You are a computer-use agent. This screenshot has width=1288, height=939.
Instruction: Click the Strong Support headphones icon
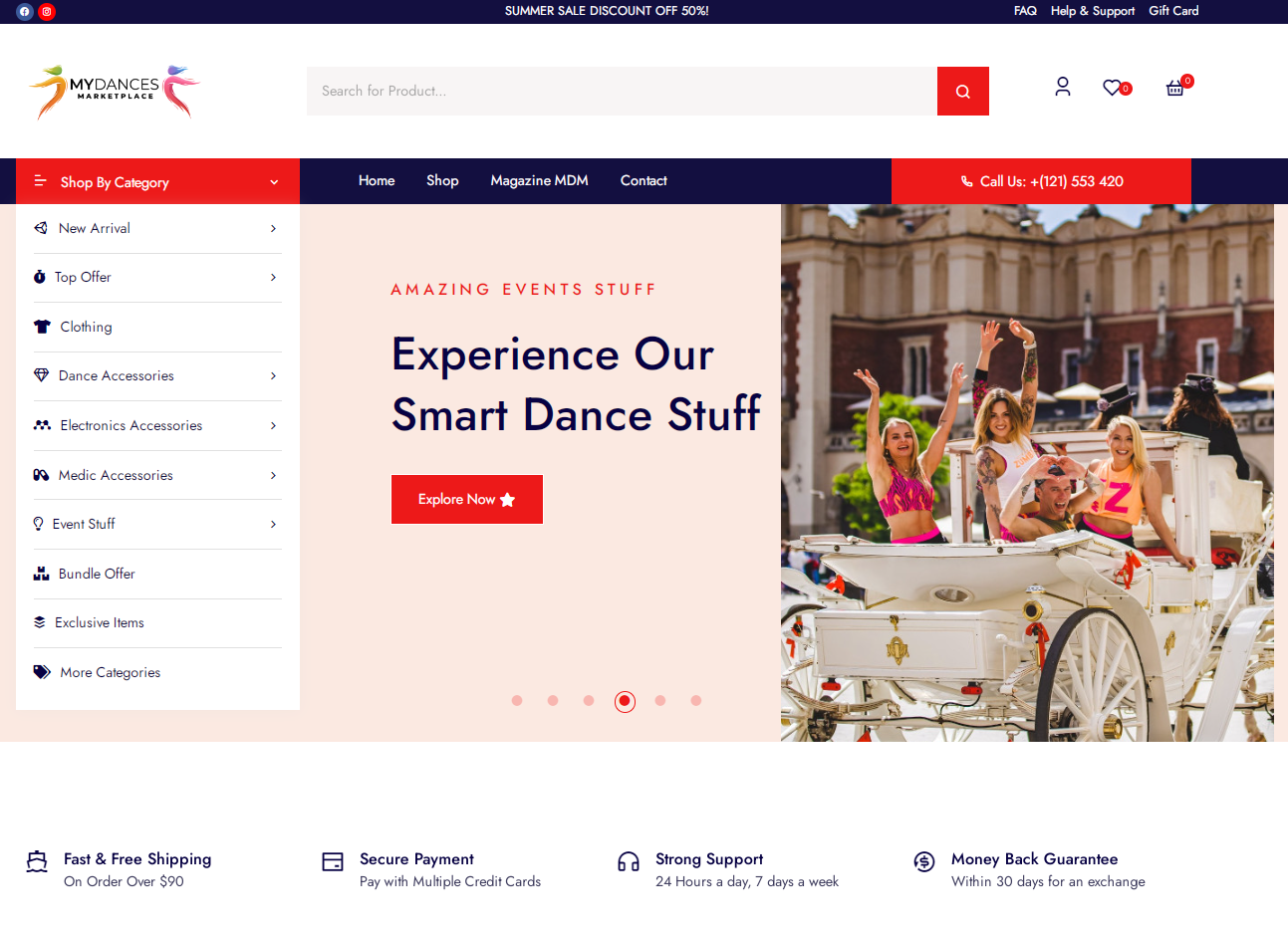coord(629,861)
